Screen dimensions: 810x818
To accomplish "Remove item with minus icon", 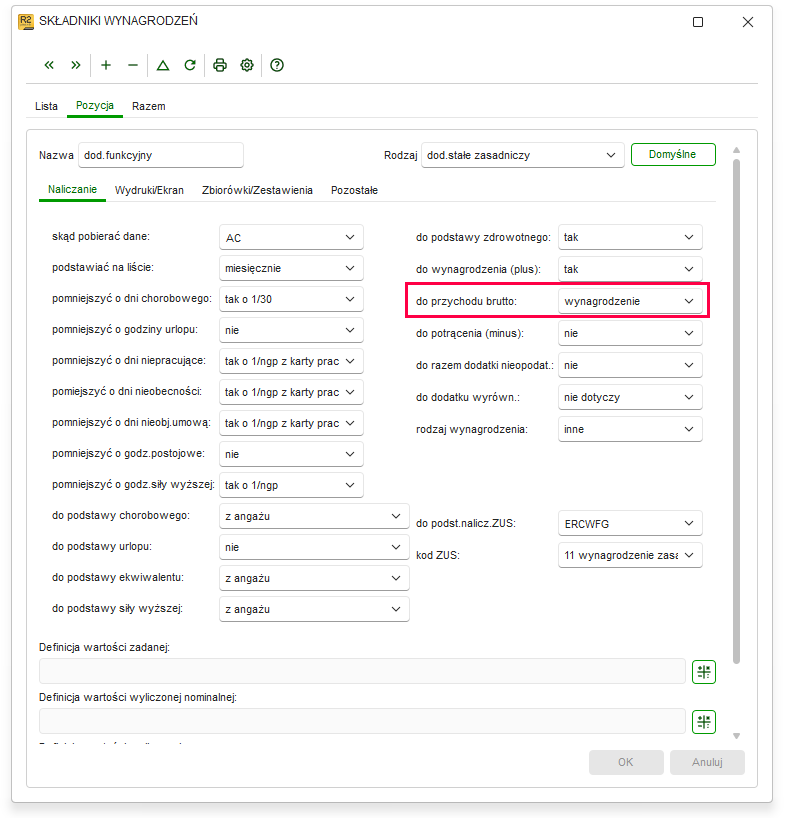I will 133,65.
